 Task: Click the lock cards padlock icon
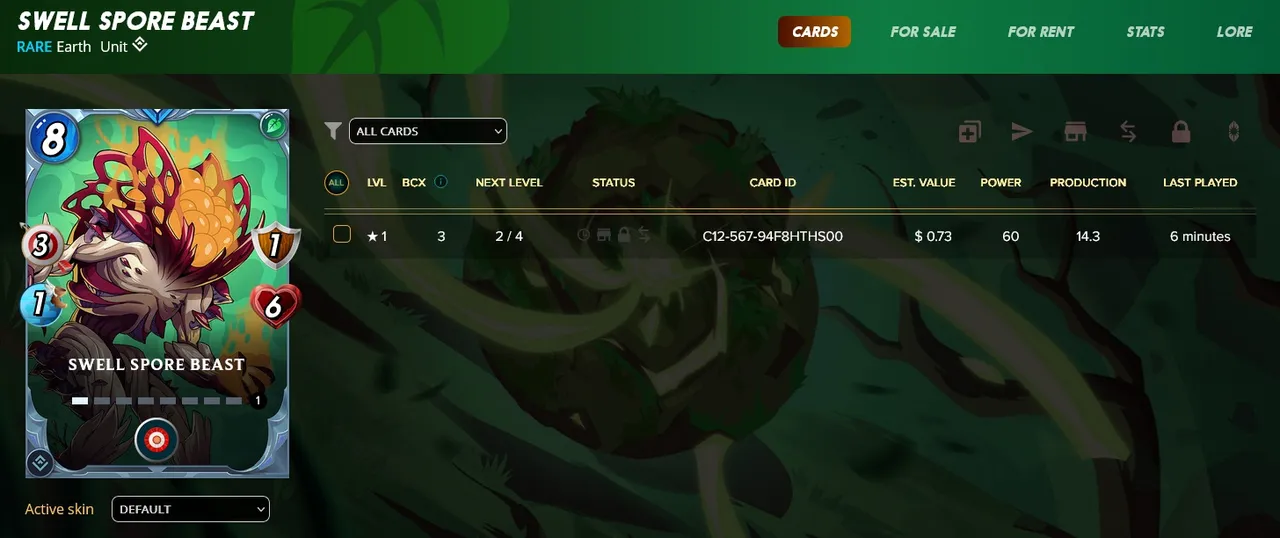point(1181,131)
